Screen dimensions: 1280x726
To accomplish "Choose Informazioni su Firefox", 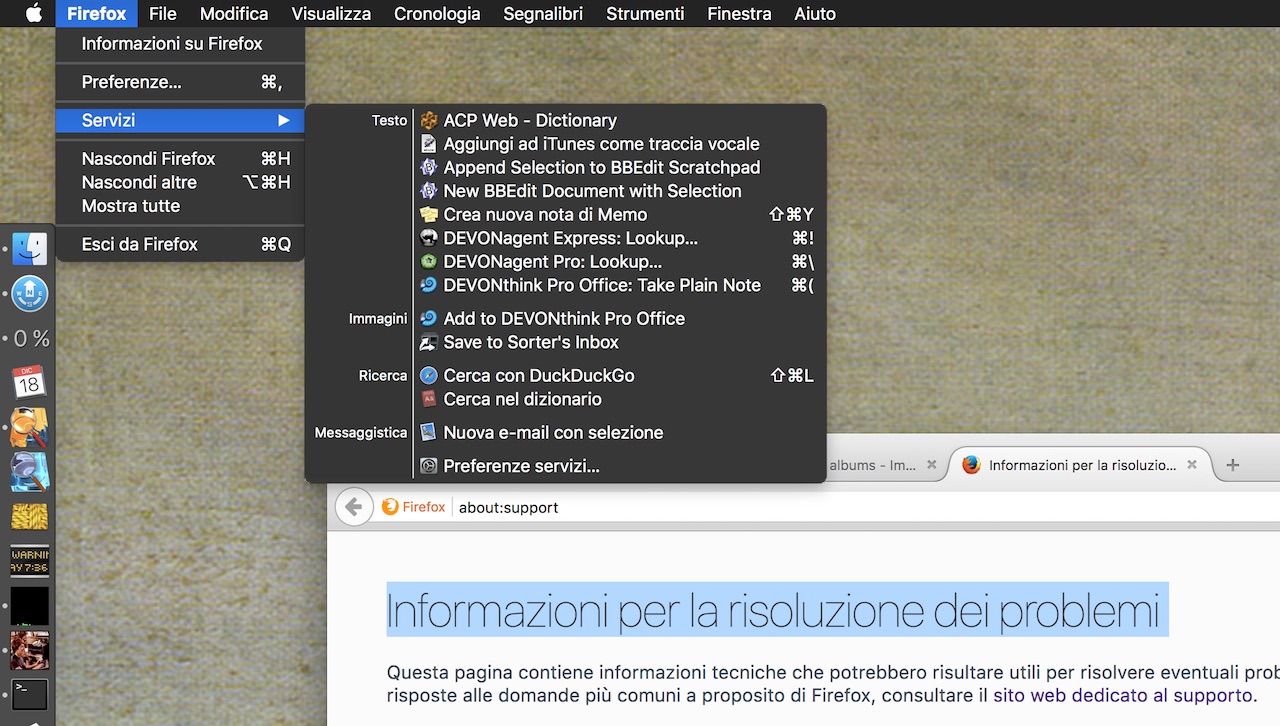I will pos(180,44).
